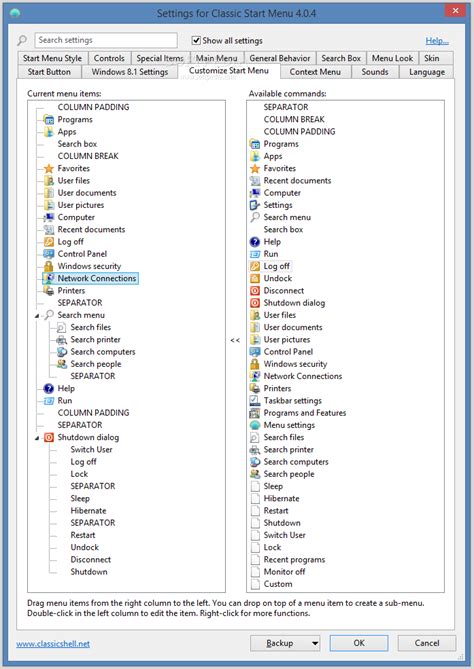Click the Settings icon in Available commands
Screen dimensions: 474x669
click(x=255, y=205)
